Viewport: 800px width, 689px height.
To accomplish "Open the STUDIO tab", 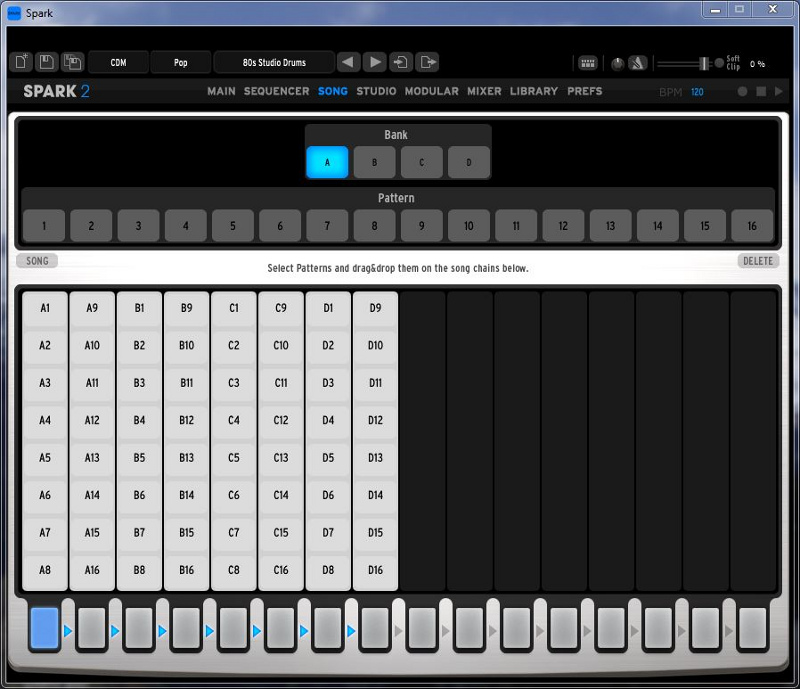I will (x=376, y=91).
